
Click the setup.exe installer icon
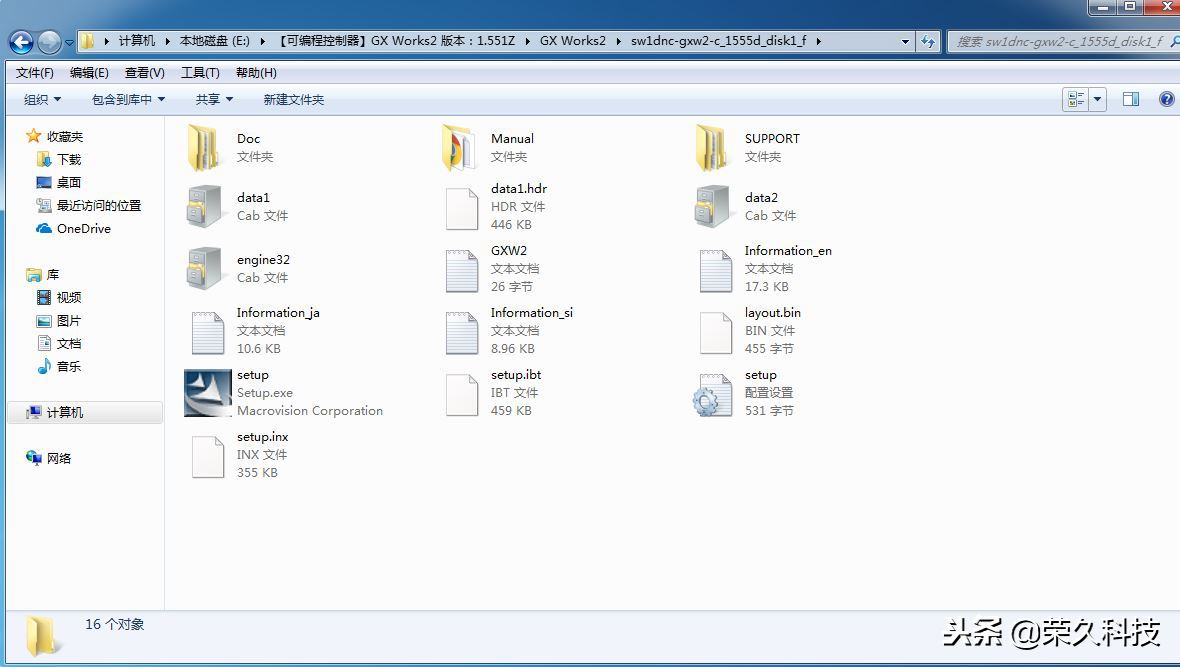(208, 393)
